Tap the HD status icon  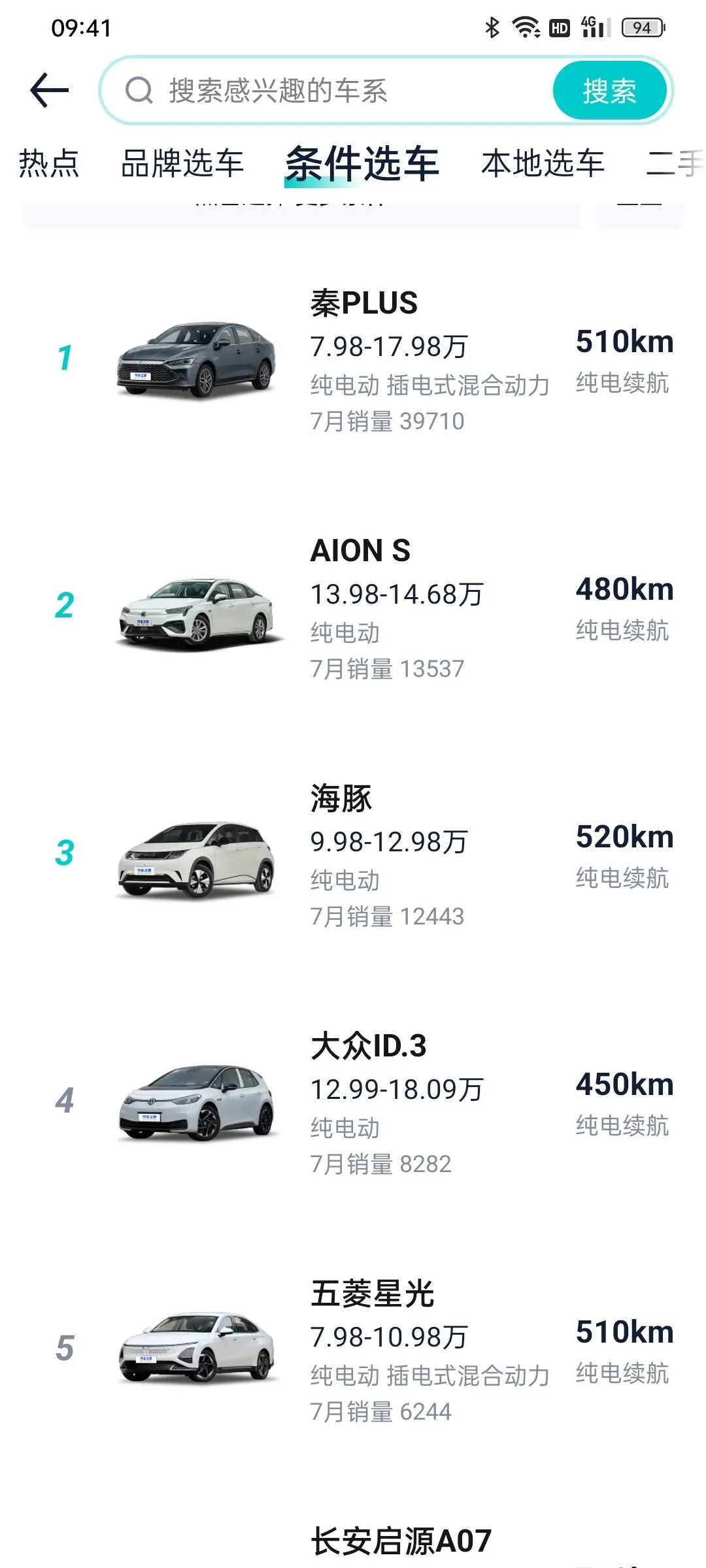tap(560, 28)
